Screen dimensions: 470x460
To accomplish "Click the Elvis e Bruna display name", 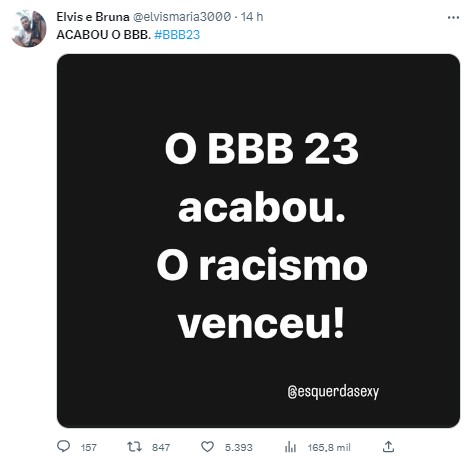I will tap(93, 17).
